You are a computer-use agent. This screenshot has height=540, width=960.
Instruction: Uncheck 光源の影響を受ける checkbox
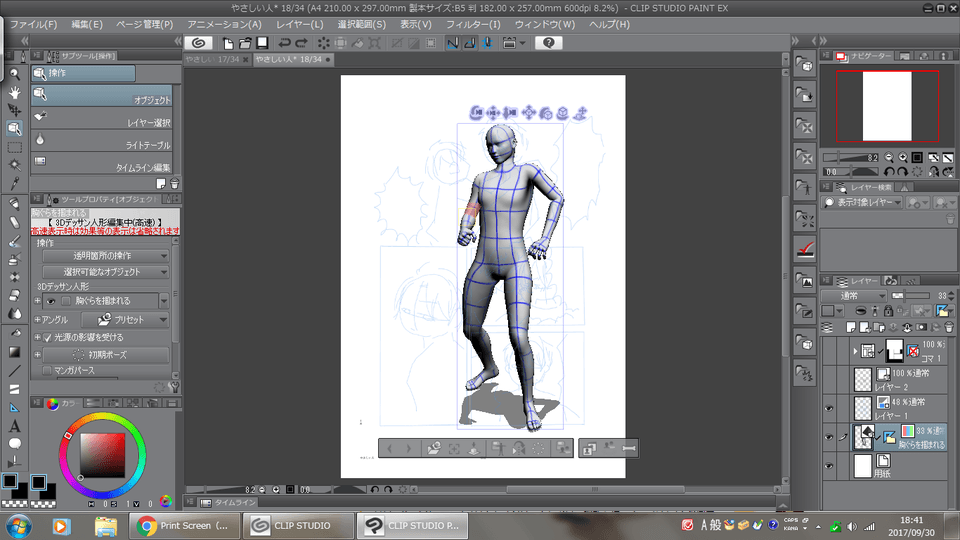[x=47, y=338]
